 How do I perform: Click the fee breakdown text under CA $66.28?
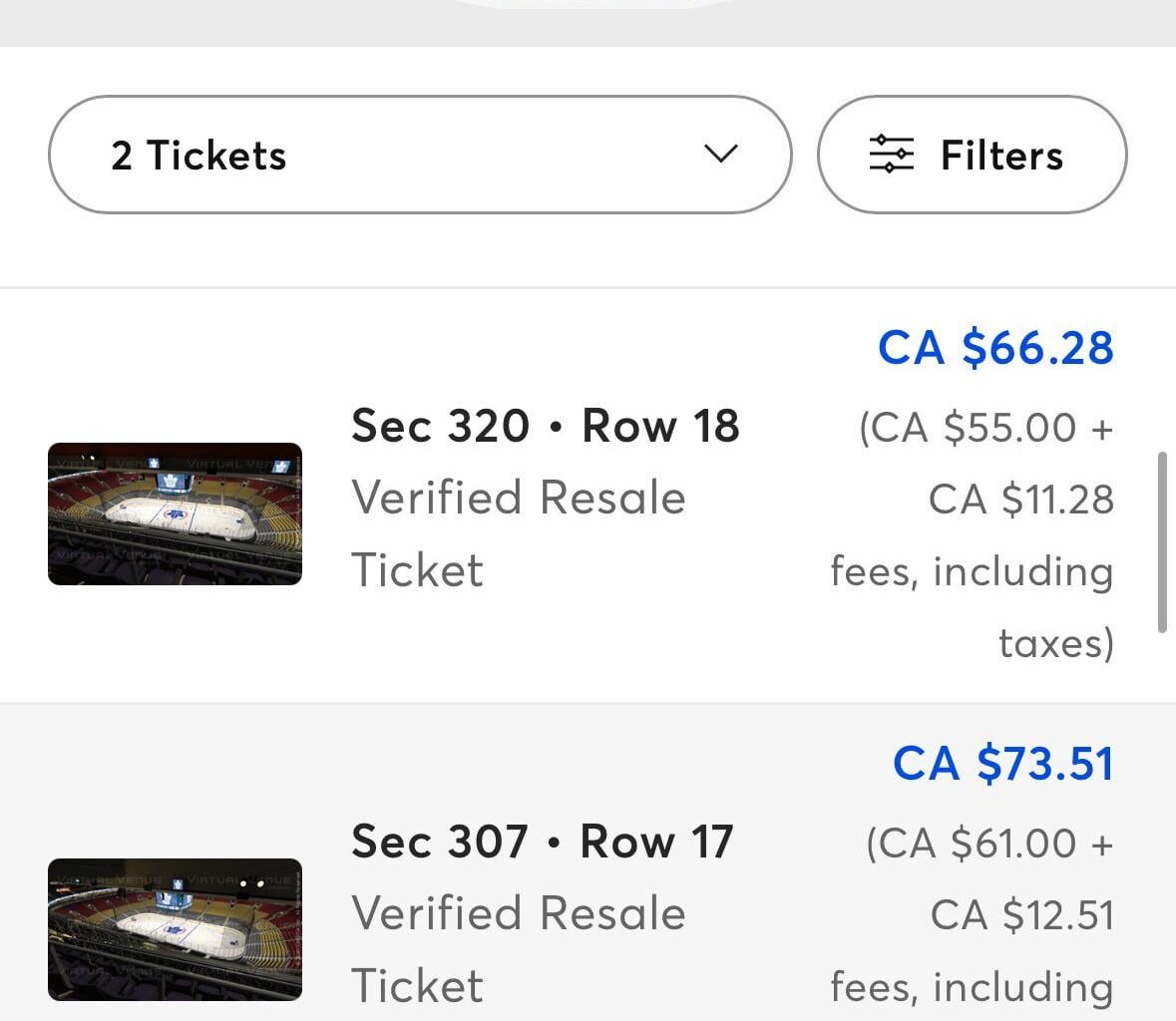click(972, 534)
